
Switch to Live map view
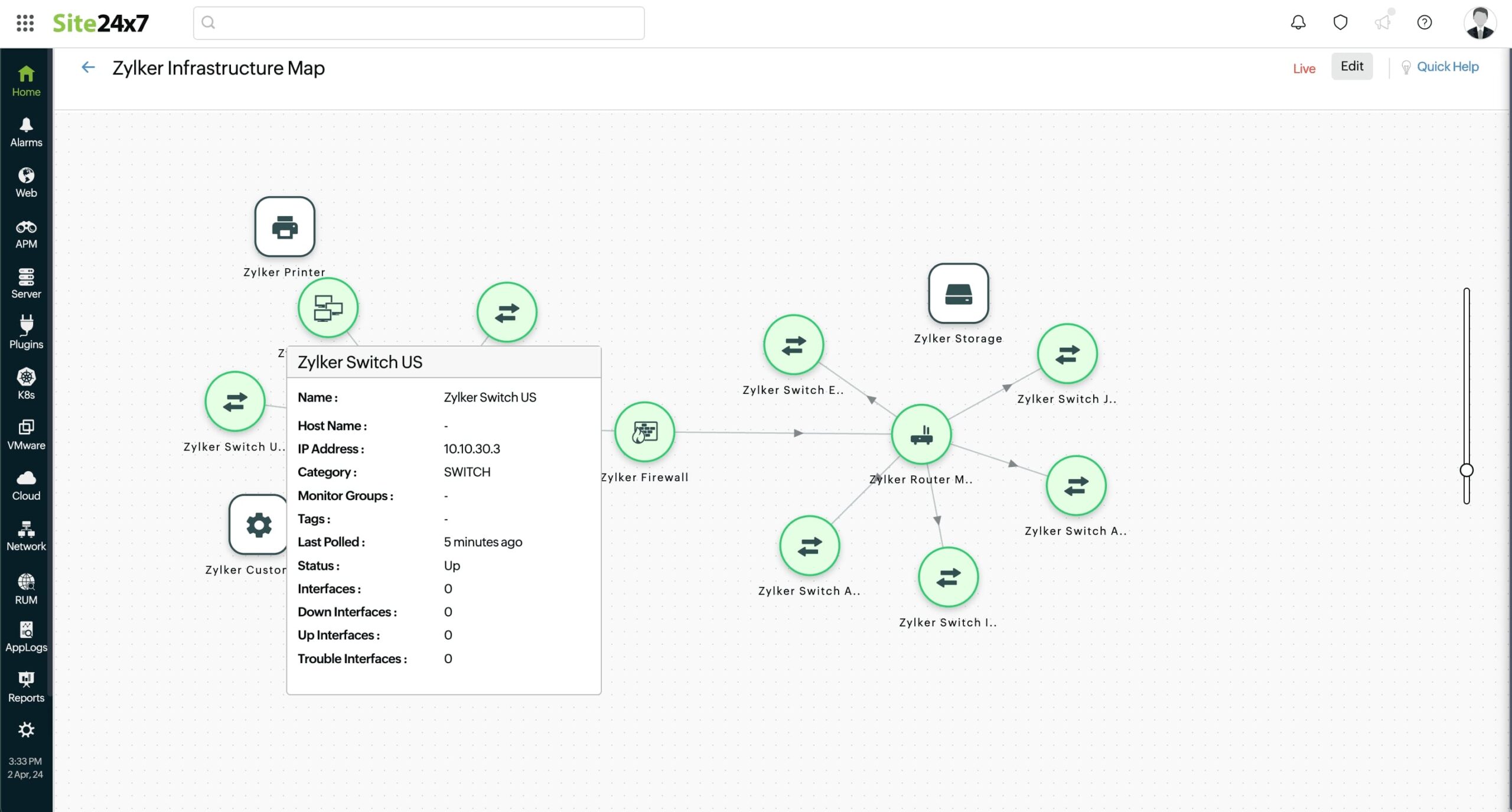point(1304,67)
